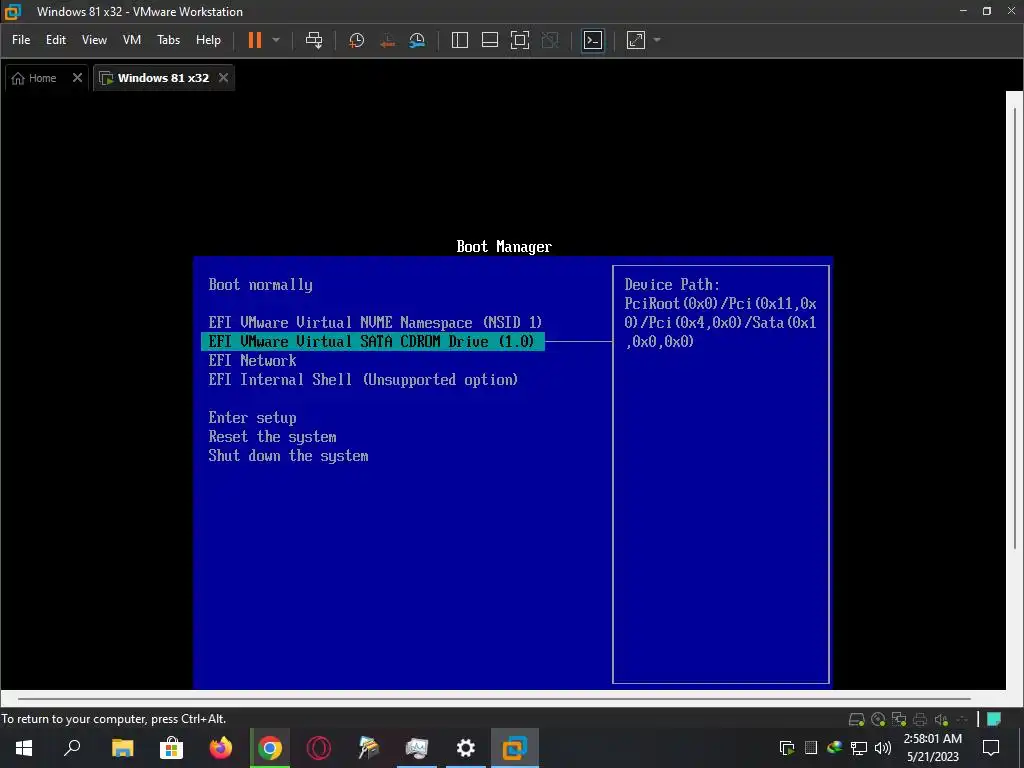Open the snapshot manager wrench-clock icon

coord(417,40)
